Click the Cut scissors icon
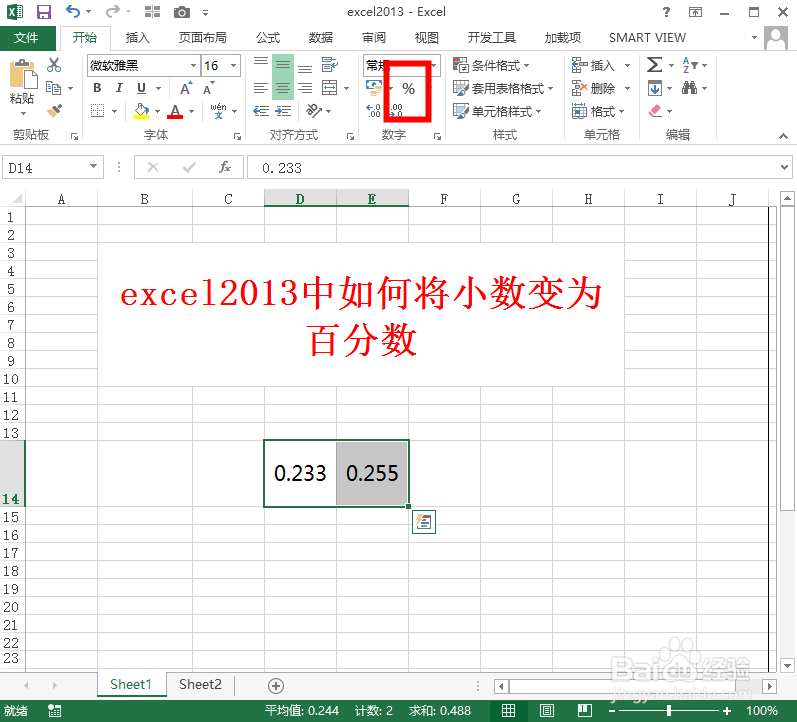The image size is (797, 722). (54, 65)
